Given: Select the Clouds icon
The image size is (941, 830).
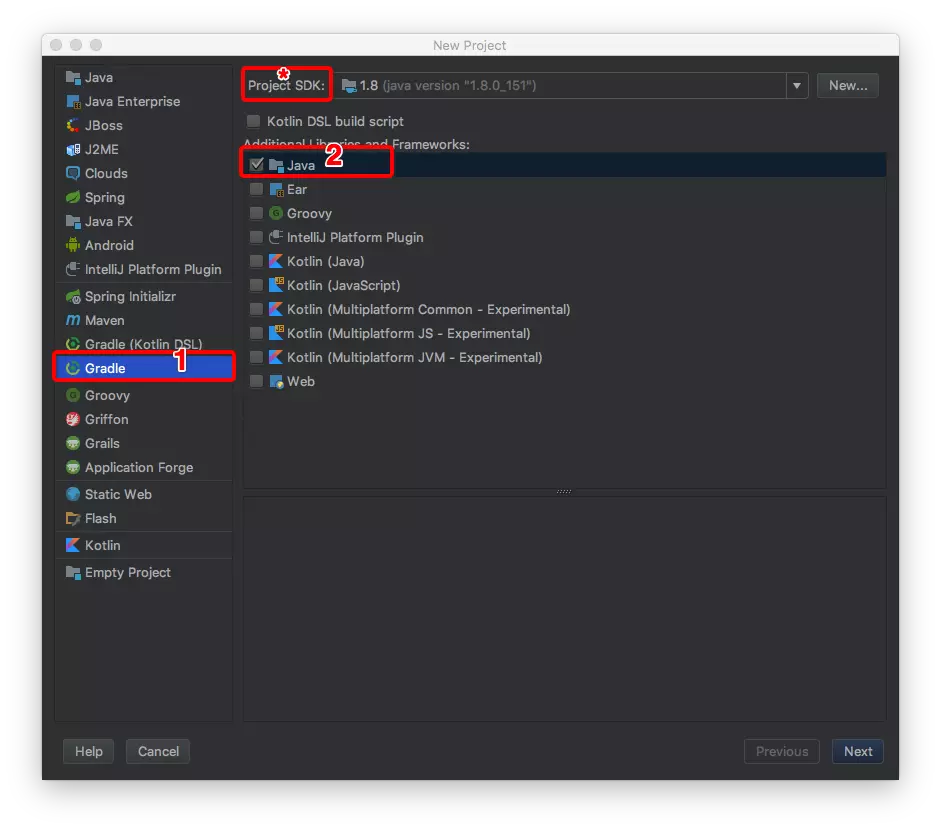Looking at the screenshot, I should [x=73, y=173].
